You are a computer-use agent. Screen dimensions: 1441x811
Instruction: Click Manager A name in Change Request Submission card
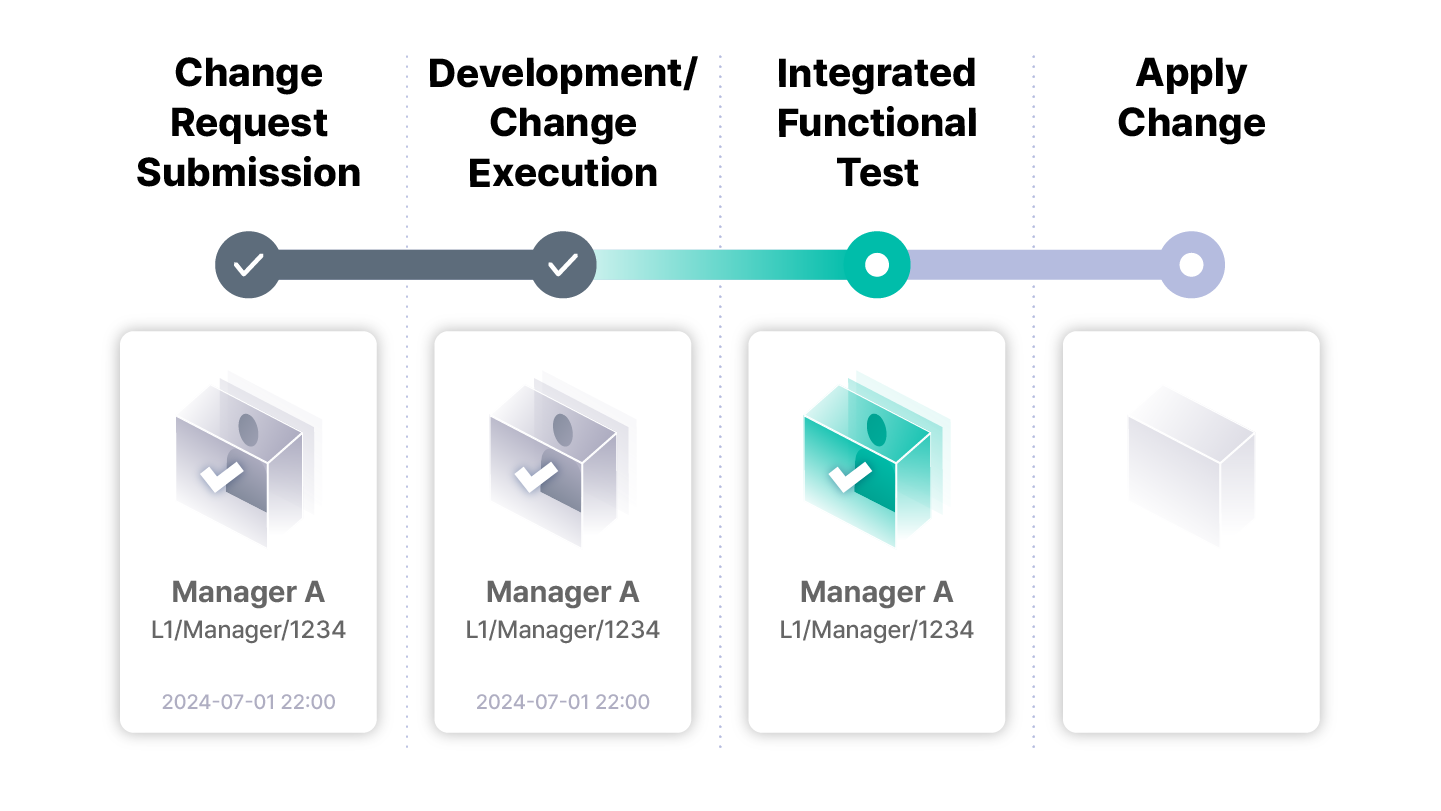click(x=248, y=592)
